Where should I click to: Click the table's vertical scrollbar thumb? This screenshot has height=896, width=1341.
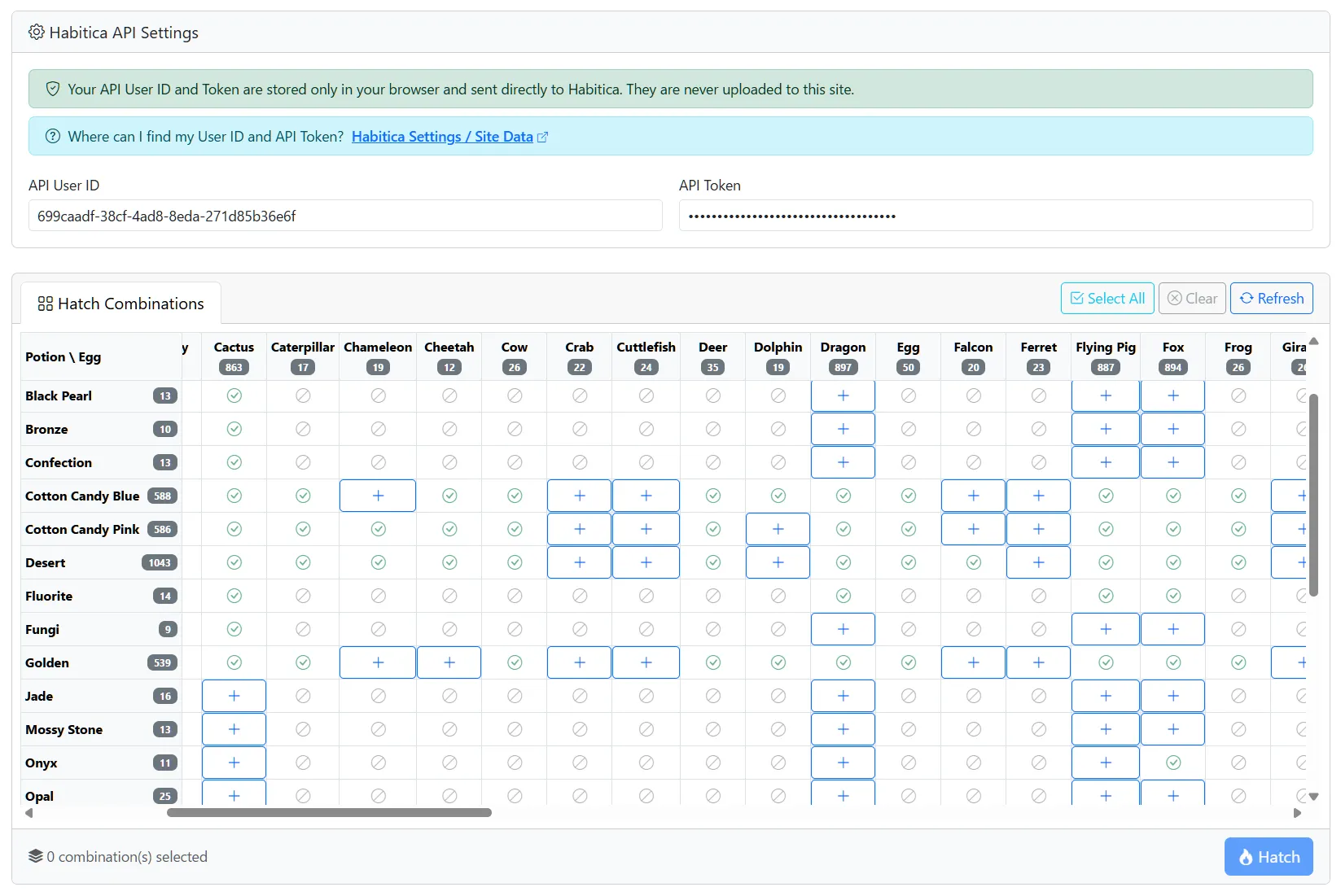[1313, 496]
